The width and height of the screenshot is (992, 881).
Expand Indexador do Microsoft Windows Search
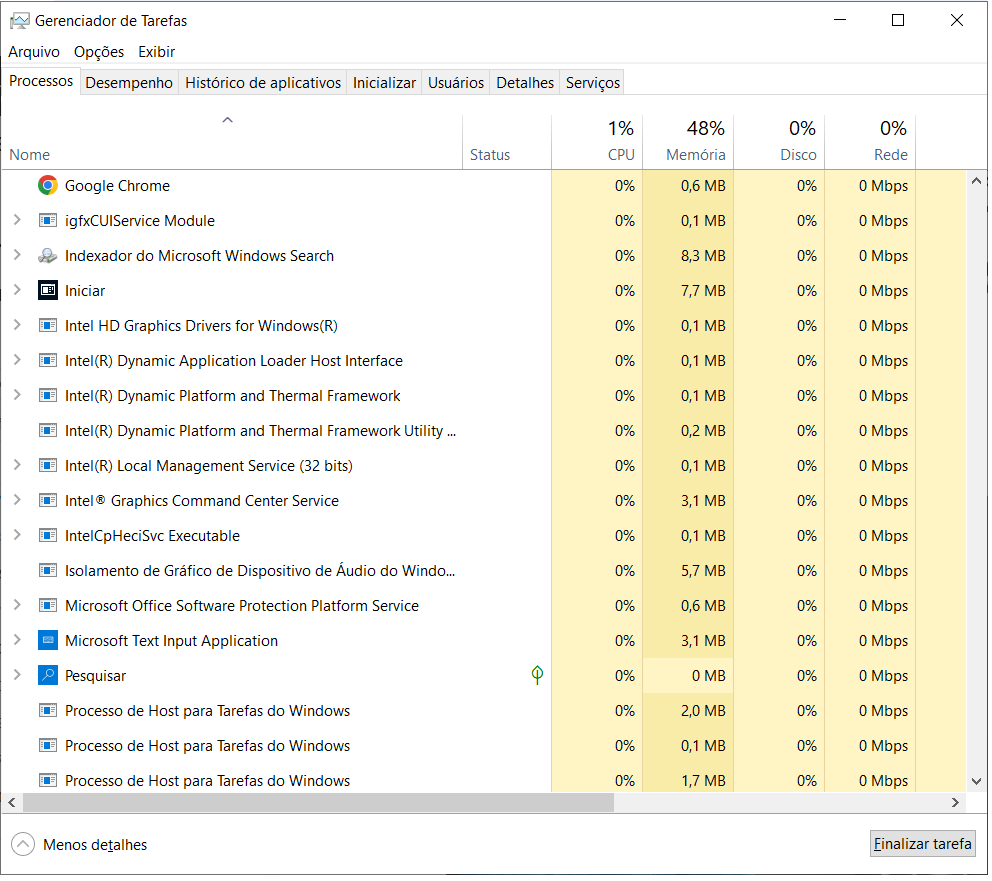(18, 255)
